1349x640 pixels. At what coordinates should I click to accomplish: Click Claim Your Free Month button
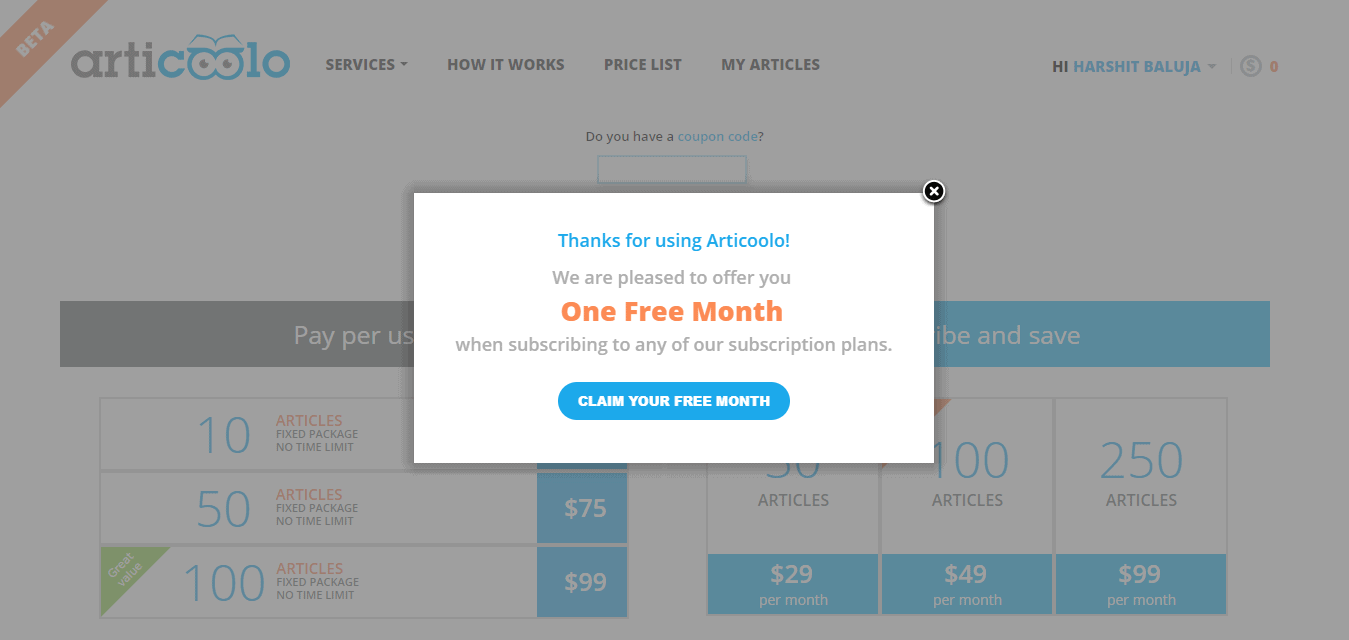pyautogui.click(x=673, y=401)
